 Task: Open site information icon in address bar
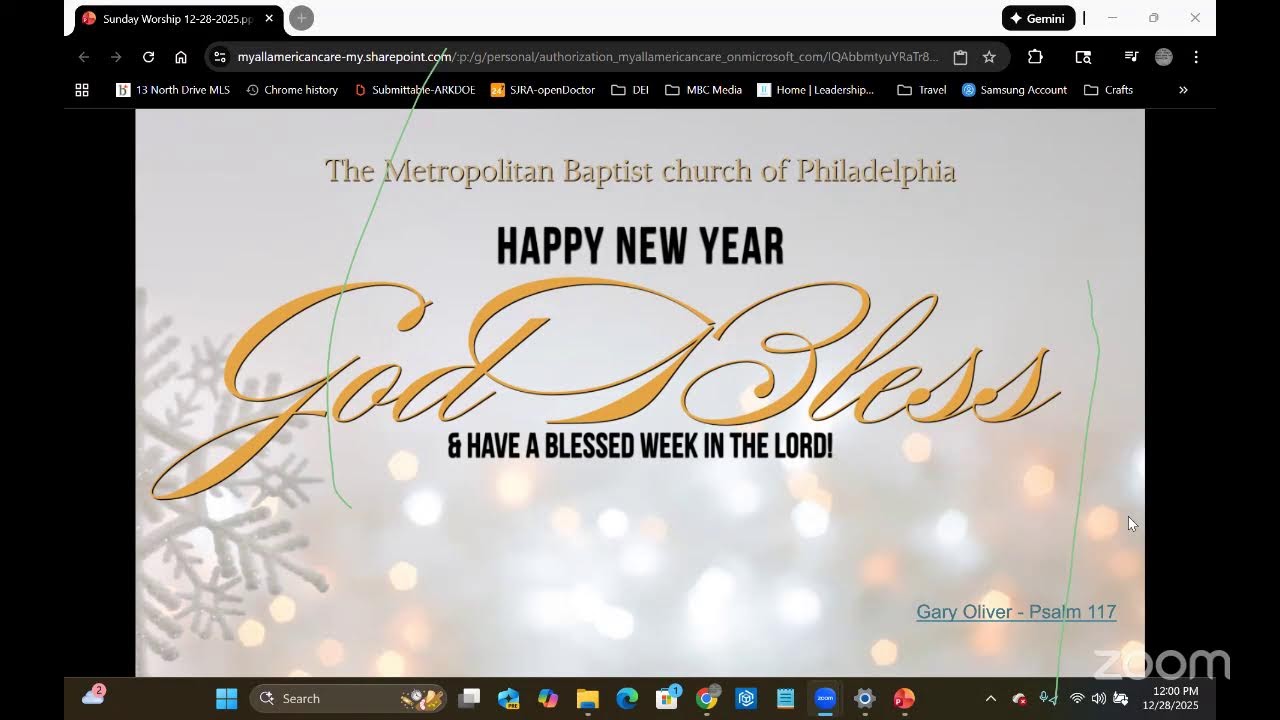pyautogui.click(x=220, y=57)
